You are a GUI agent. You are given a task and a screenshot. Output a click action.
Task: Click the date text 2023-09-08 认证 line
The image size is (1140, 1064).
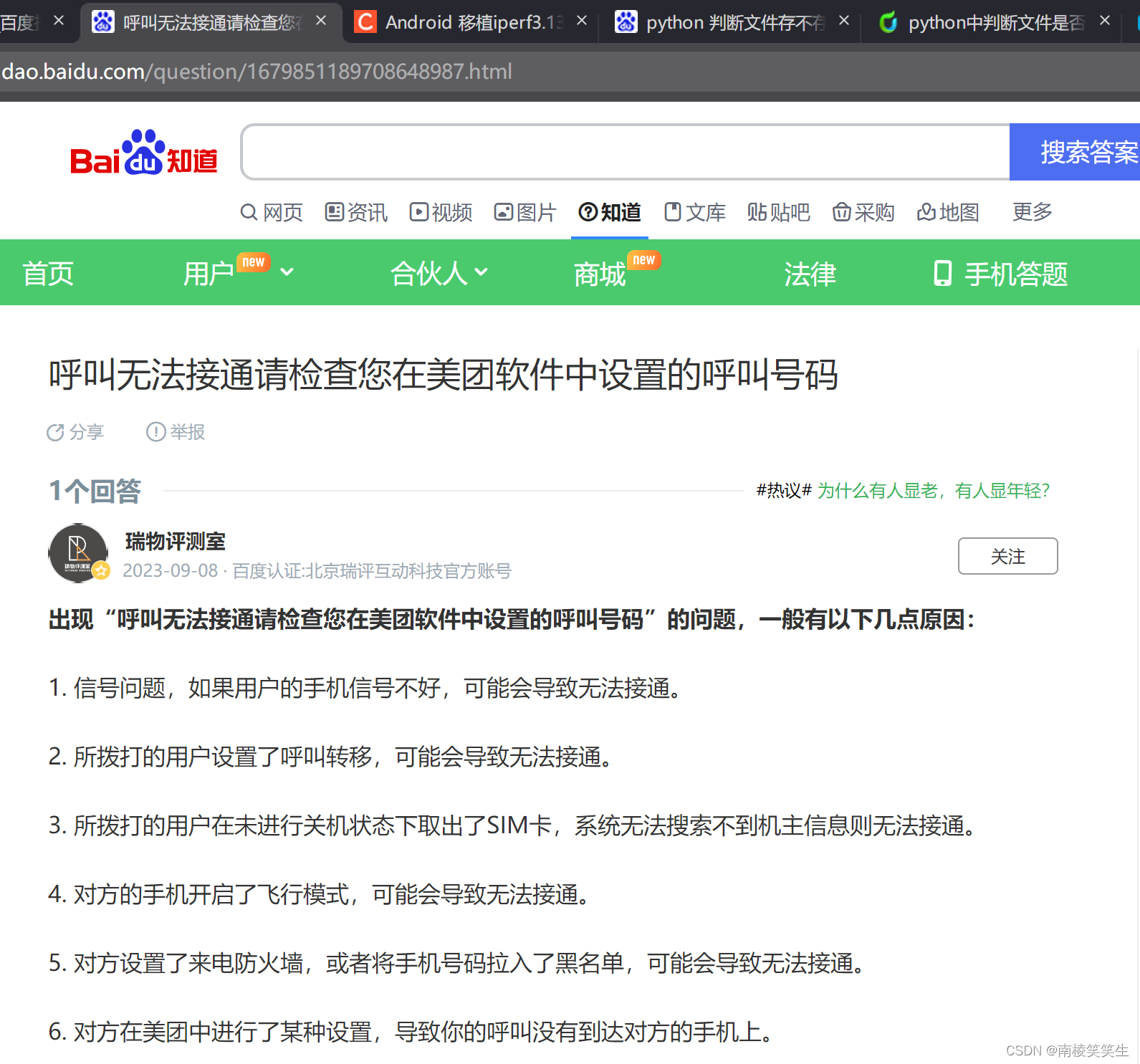tap(317, 571)
